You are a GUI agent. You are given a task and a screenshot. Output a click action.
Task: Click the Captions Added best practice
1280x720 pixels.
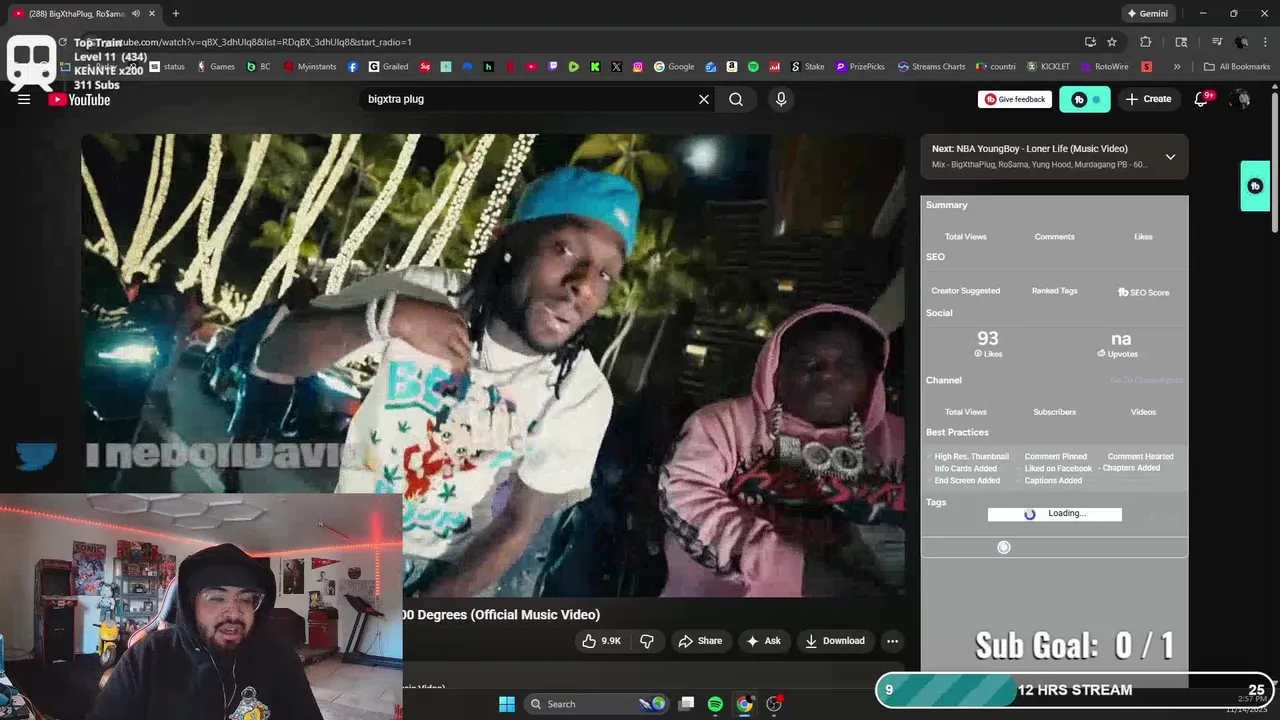click(x=1053, y=480)
